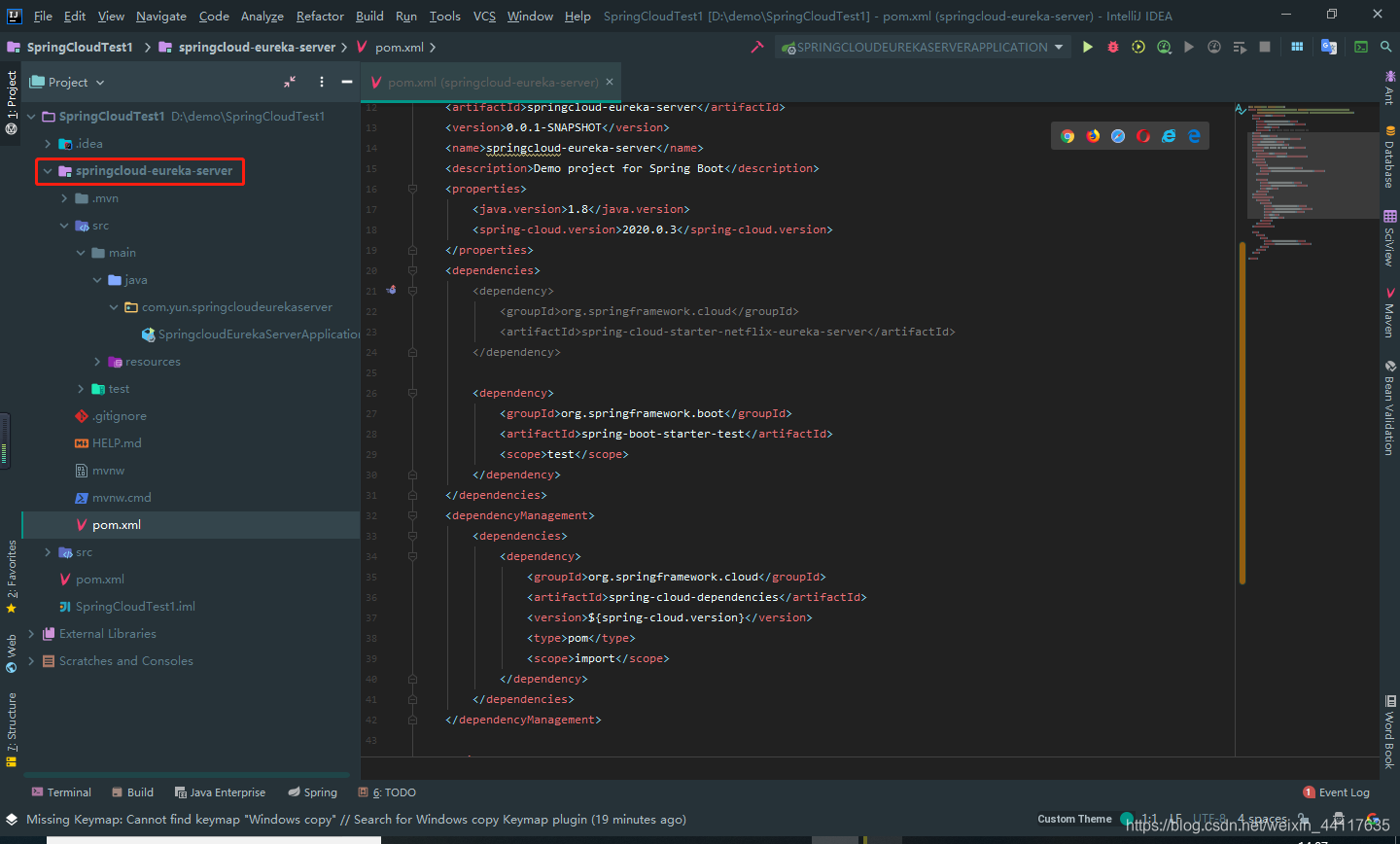
Task: Open tool windows quick-access icon bottom-left
Action: pos(12,820)
